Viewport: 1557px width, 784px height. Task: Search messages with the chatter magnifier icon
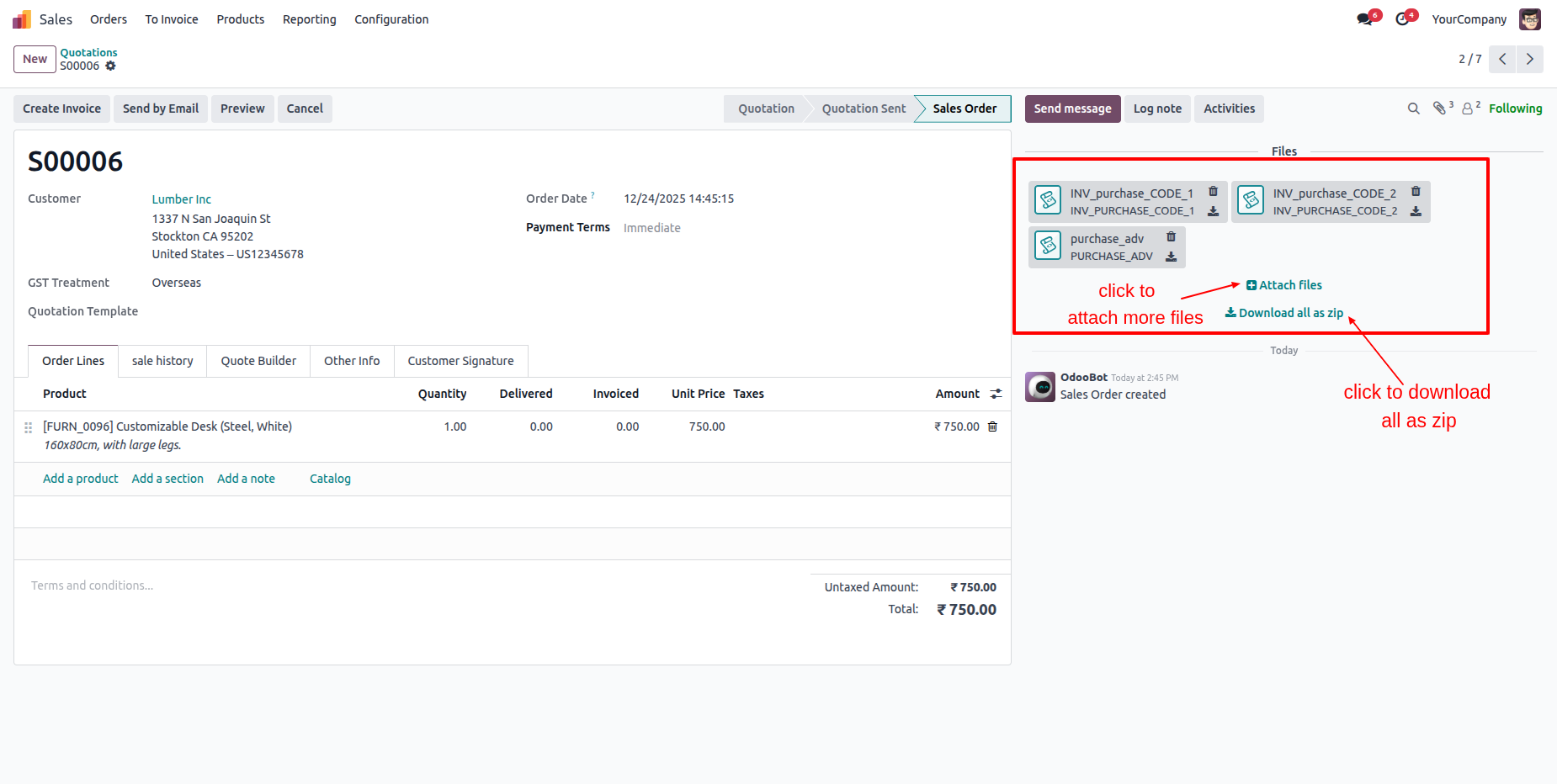tap(1414, 109)
